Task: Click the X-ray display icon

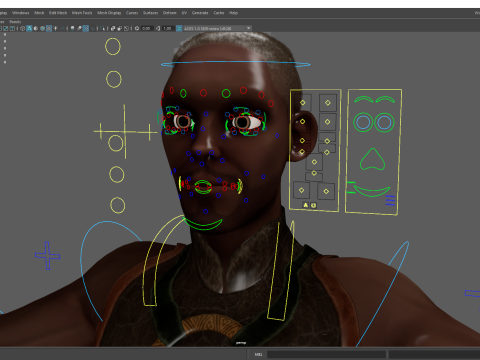Action: [x=113, y=28]
